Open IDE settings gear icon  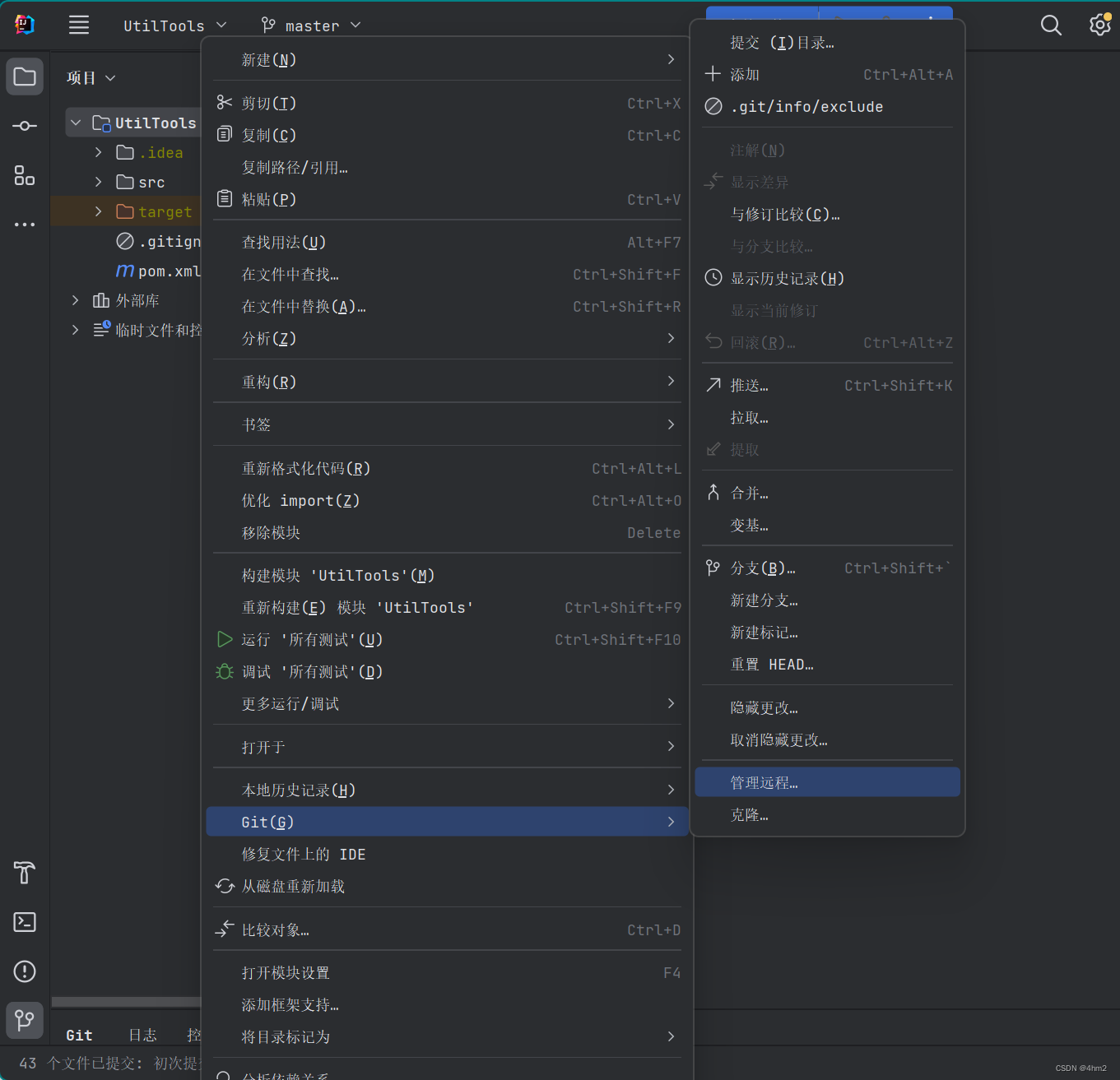point(1099,25)
